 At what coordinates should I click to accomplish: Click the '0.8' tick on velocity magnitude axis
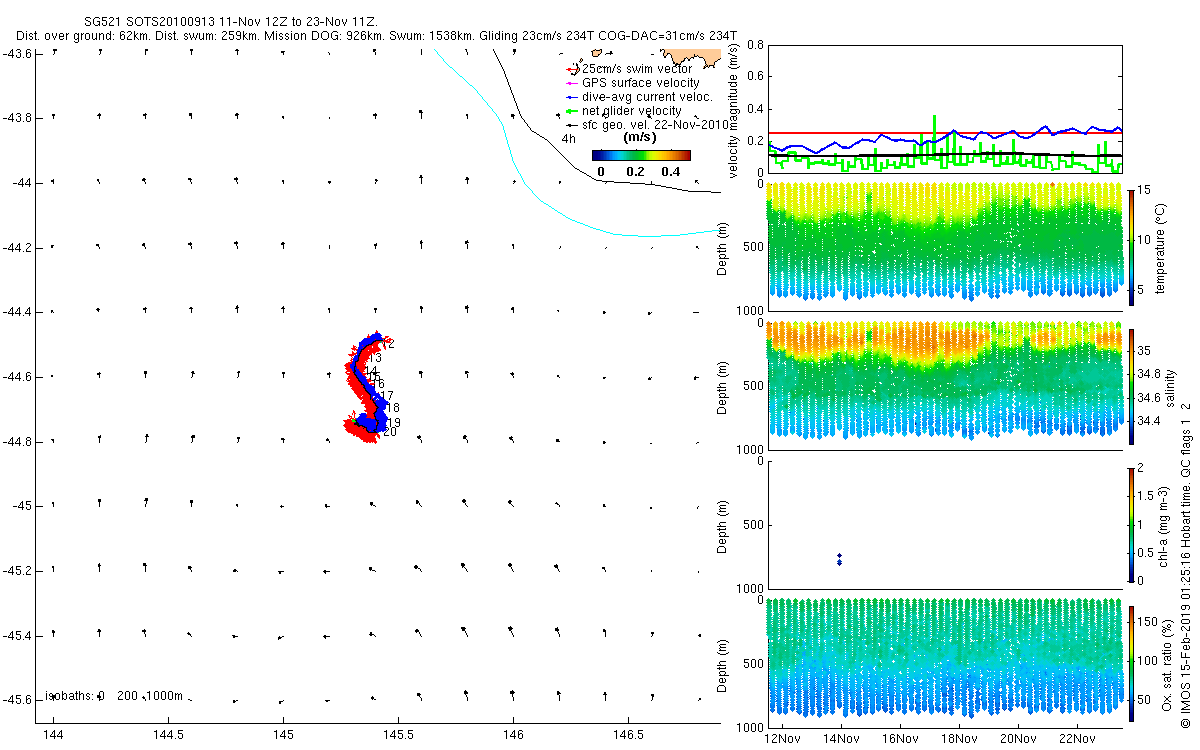(x=755, y=46)
